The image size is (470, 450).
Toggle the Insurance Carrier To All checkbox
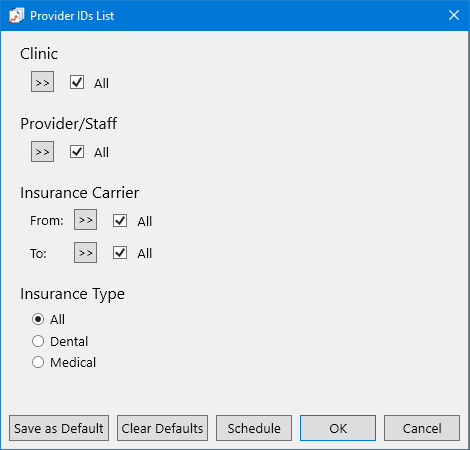120,253
